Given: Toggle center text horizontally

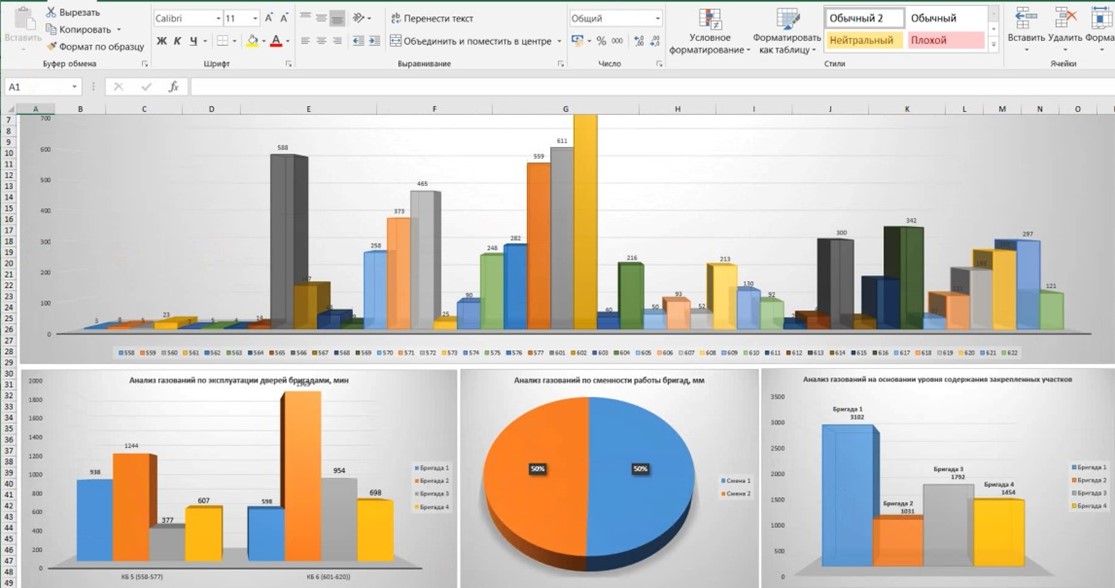Looking at the screenshot, I should pyautogui.click(x=321, y=41).
